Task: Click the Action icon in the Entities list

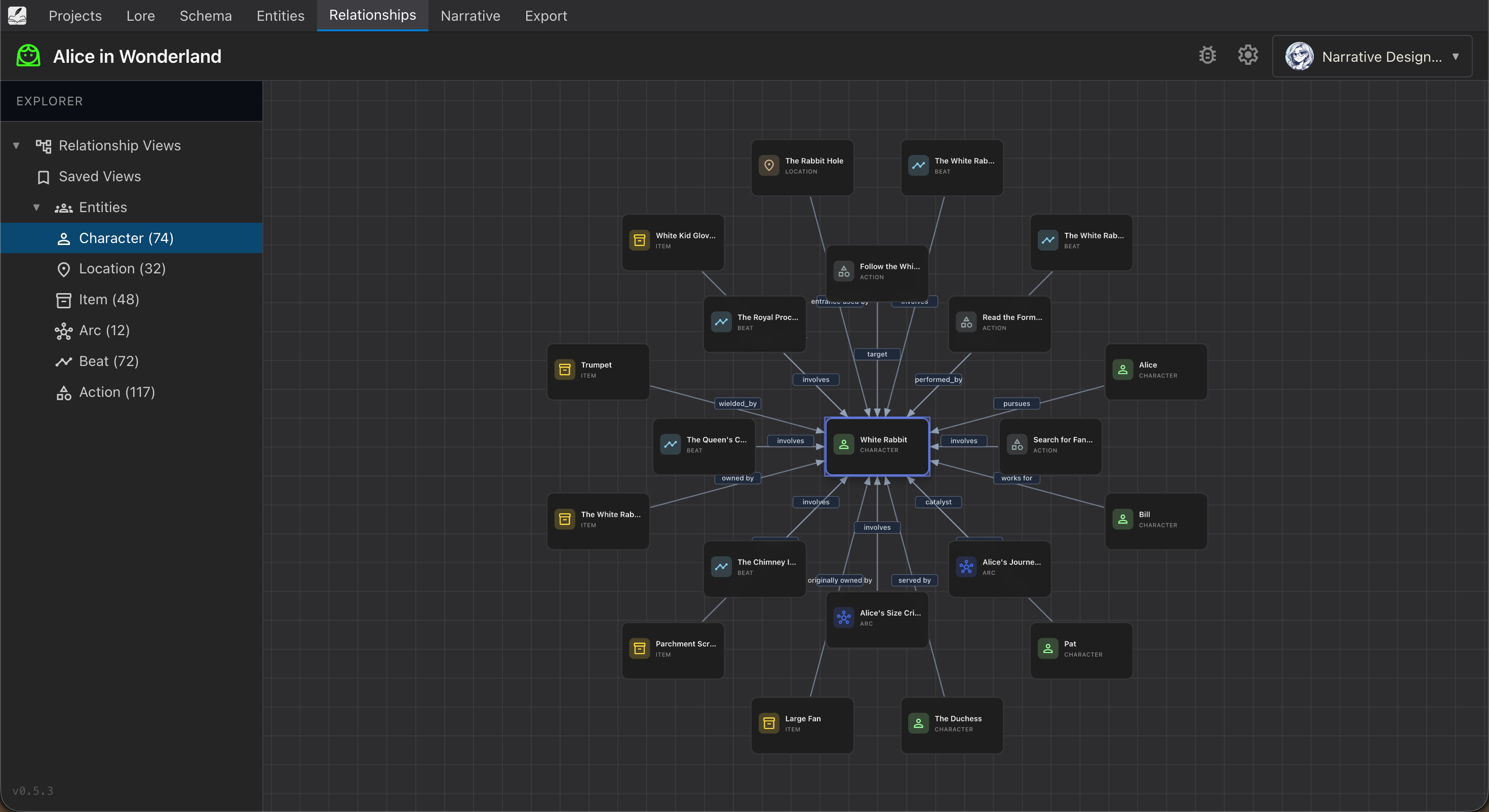Action: click(64, 392)
